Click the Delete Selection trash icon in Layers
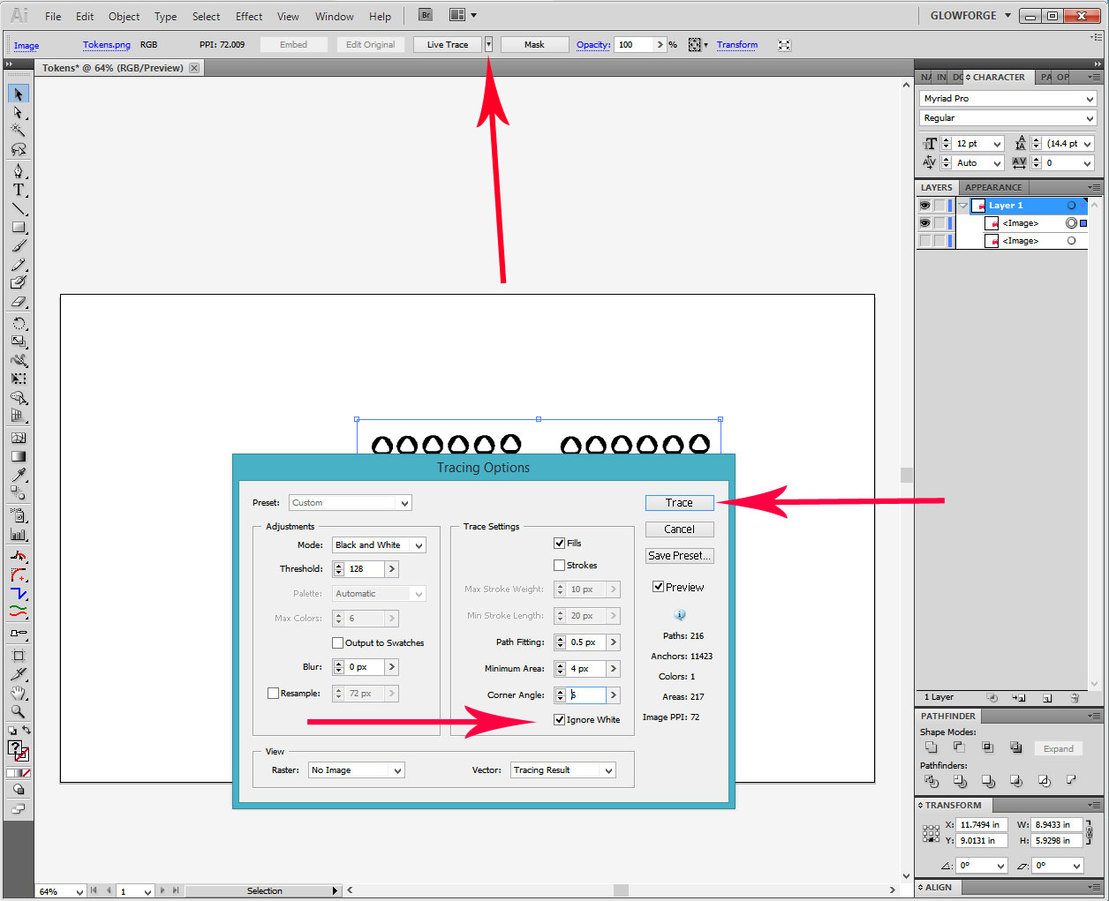The width and height of the screenshot is (1109, 901). [1074, 697]
